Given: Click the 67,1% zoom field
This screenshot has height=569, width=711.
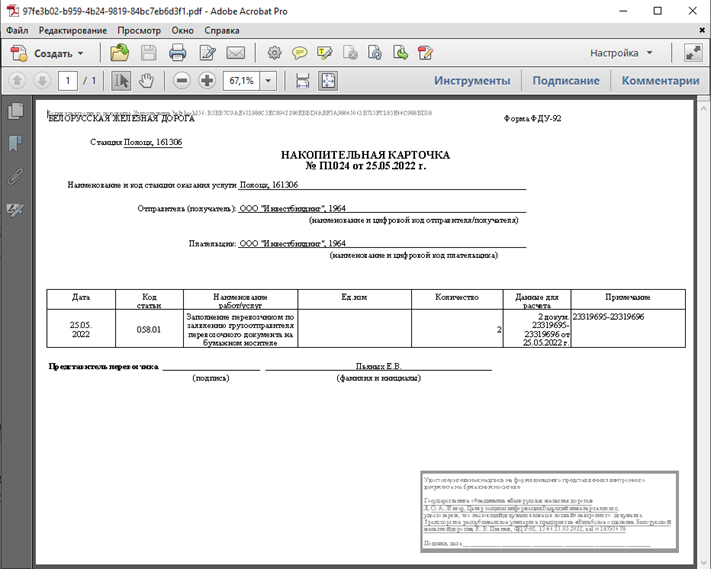Looking at the screenshot, I should (x=242, y=81).
